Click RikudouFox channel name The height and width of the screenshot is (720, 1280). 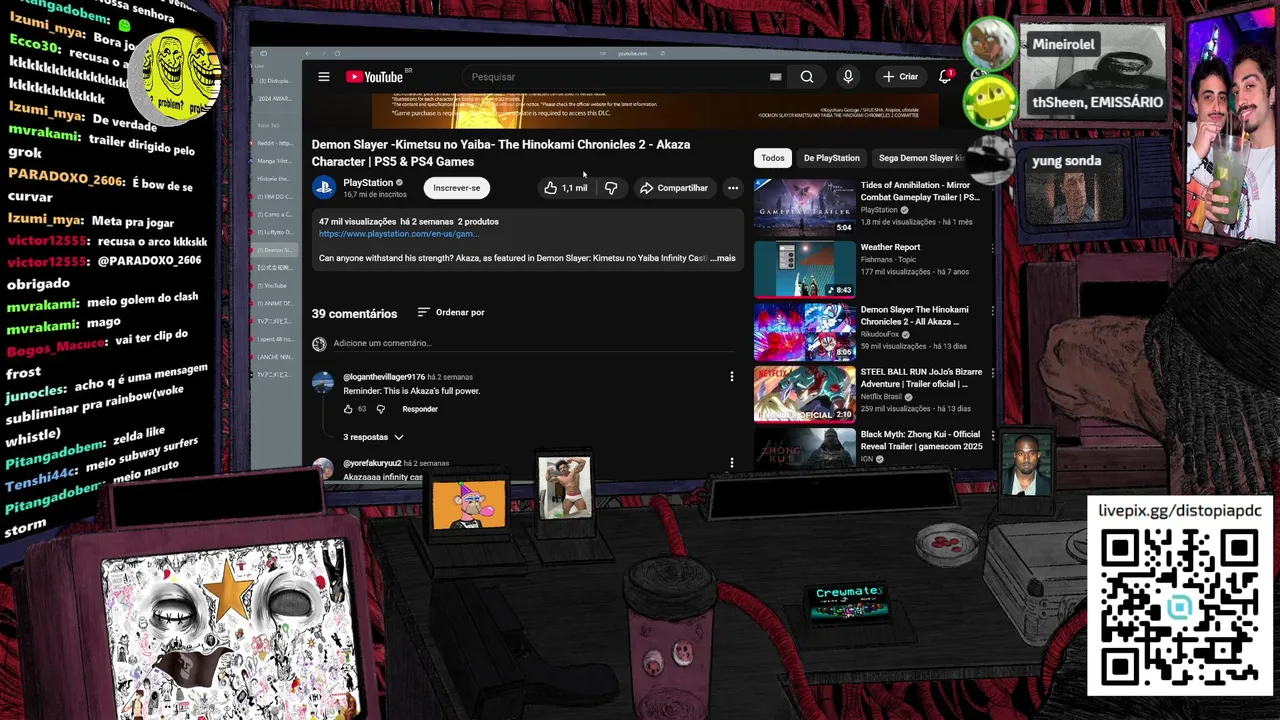pos(880,334)
